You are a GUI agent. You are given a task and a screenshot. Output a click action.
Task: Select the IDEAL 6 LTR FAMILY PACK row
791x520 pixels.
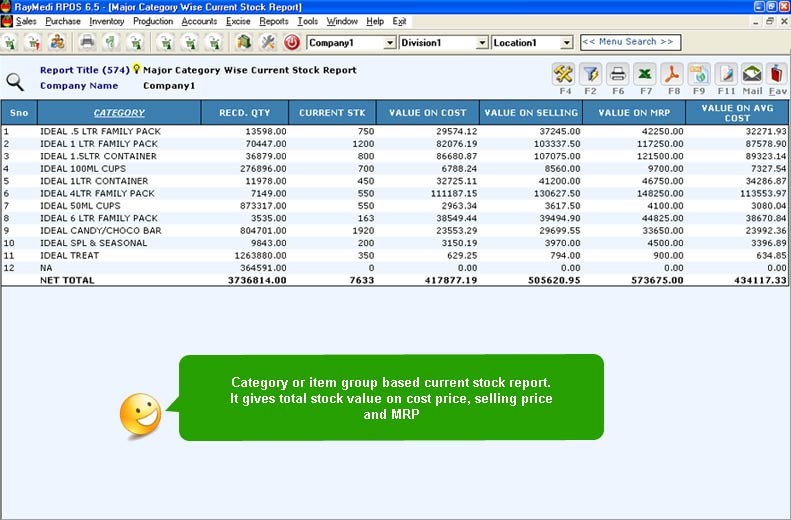tap(394, 218)
